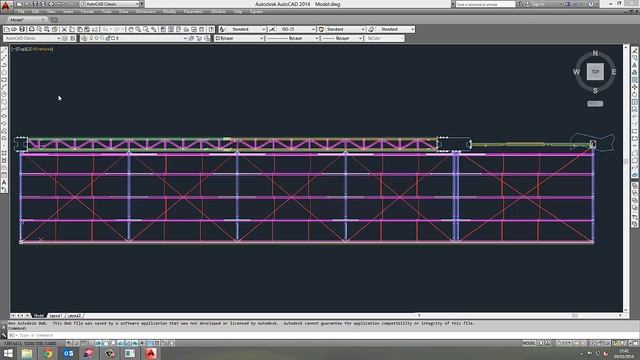The image size is (640, 360).
Task: Click the MODEL space button in status bar
Action: point(529,344)
